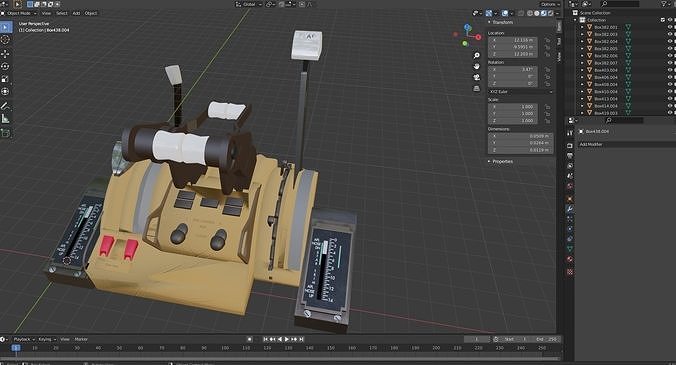
Task: Open the Object Mode dropdown
Action: 19,13
